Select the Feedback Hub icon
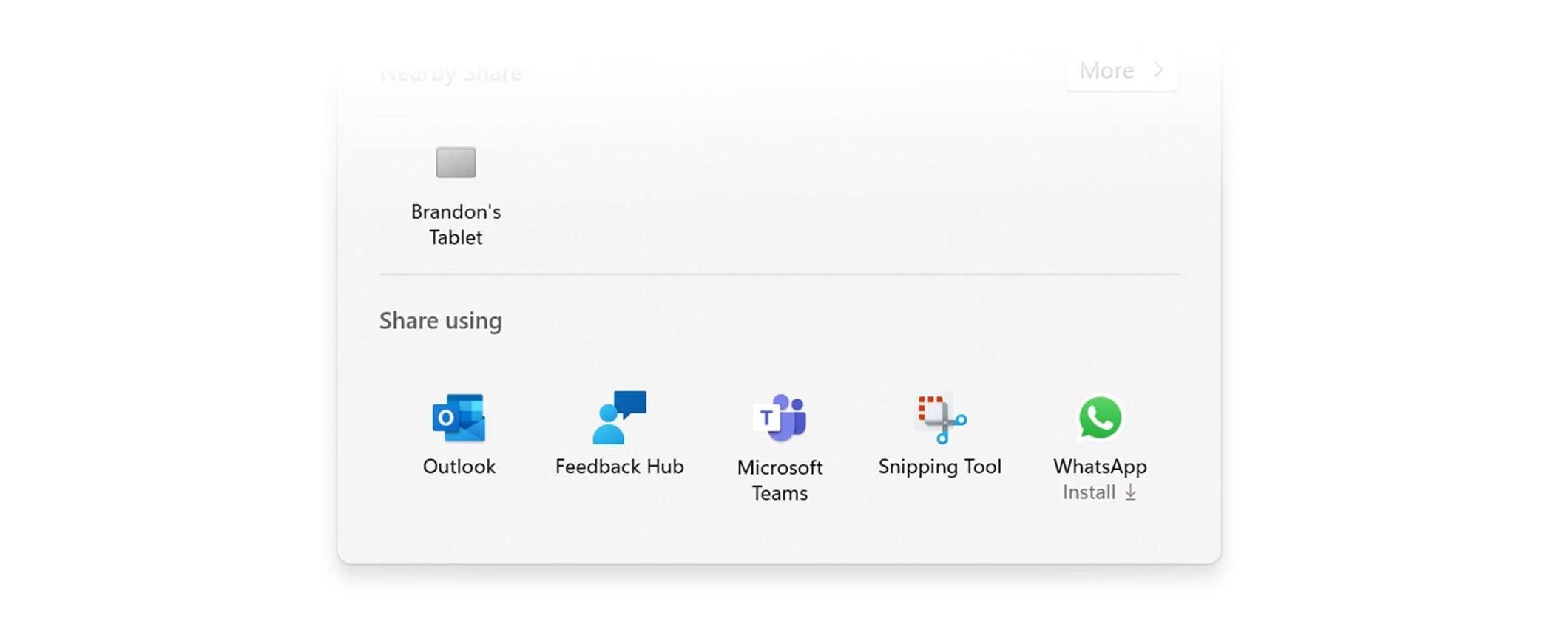1568x627 pixels. pyautogui.click(x=620, y=418)
